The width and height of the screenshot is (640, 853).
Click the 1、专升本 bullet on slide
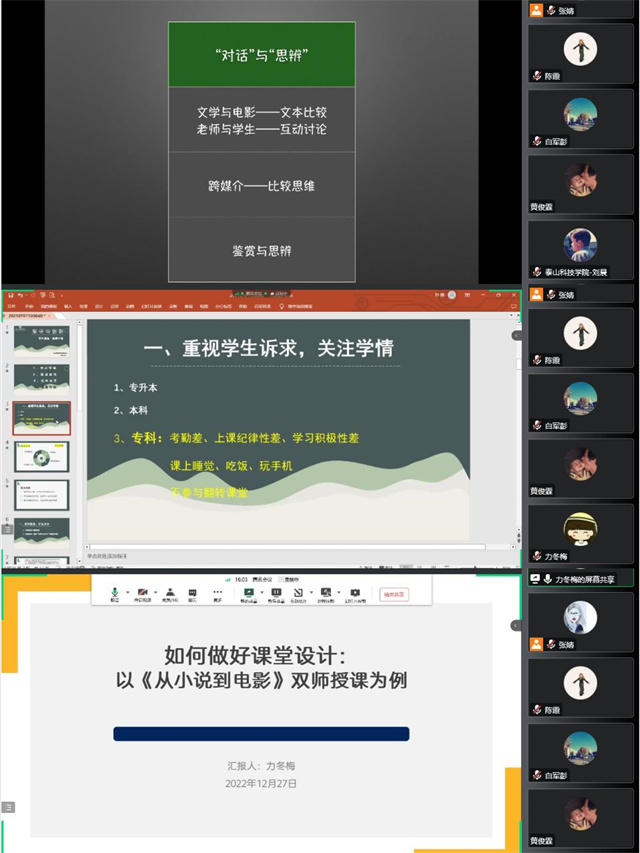[136, 387]
